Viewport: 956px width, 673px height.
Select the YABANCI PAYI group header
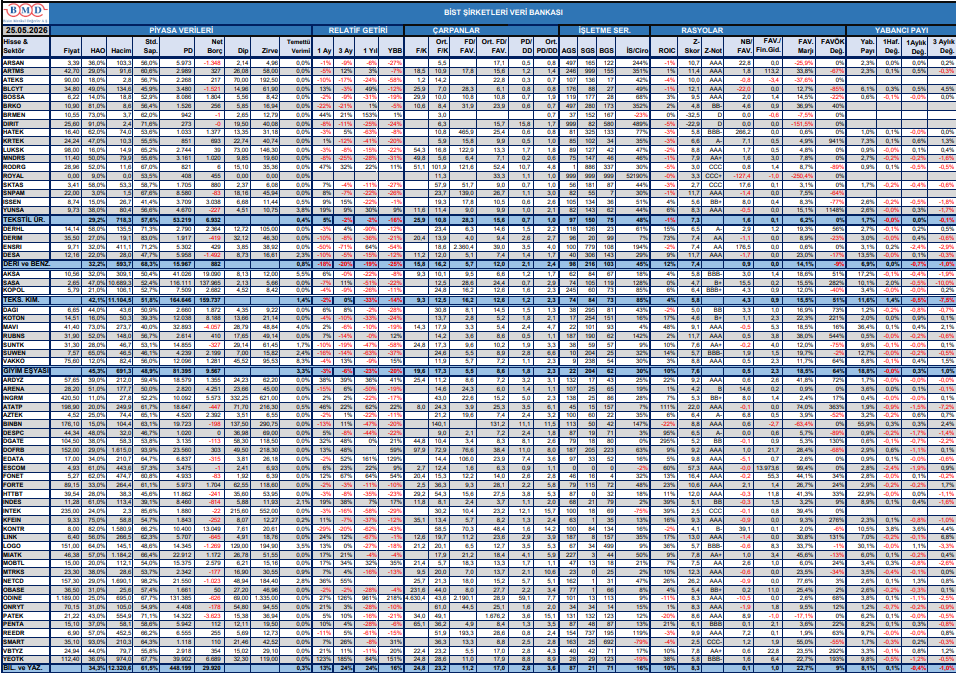(x=901, y=29)
